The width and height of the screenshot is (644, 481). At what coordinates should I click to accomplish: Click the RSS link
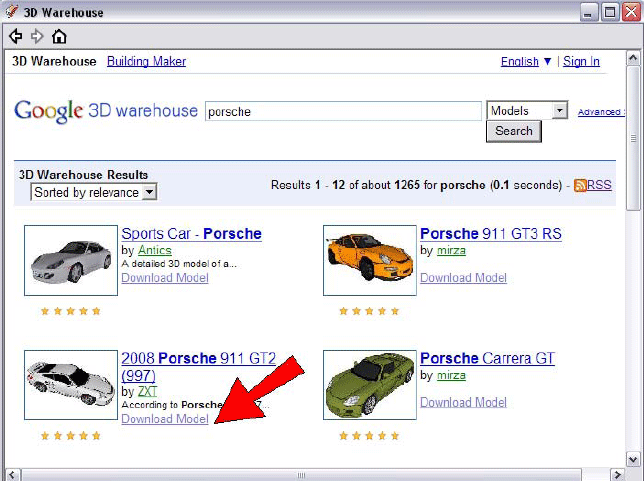coord(599,185)
